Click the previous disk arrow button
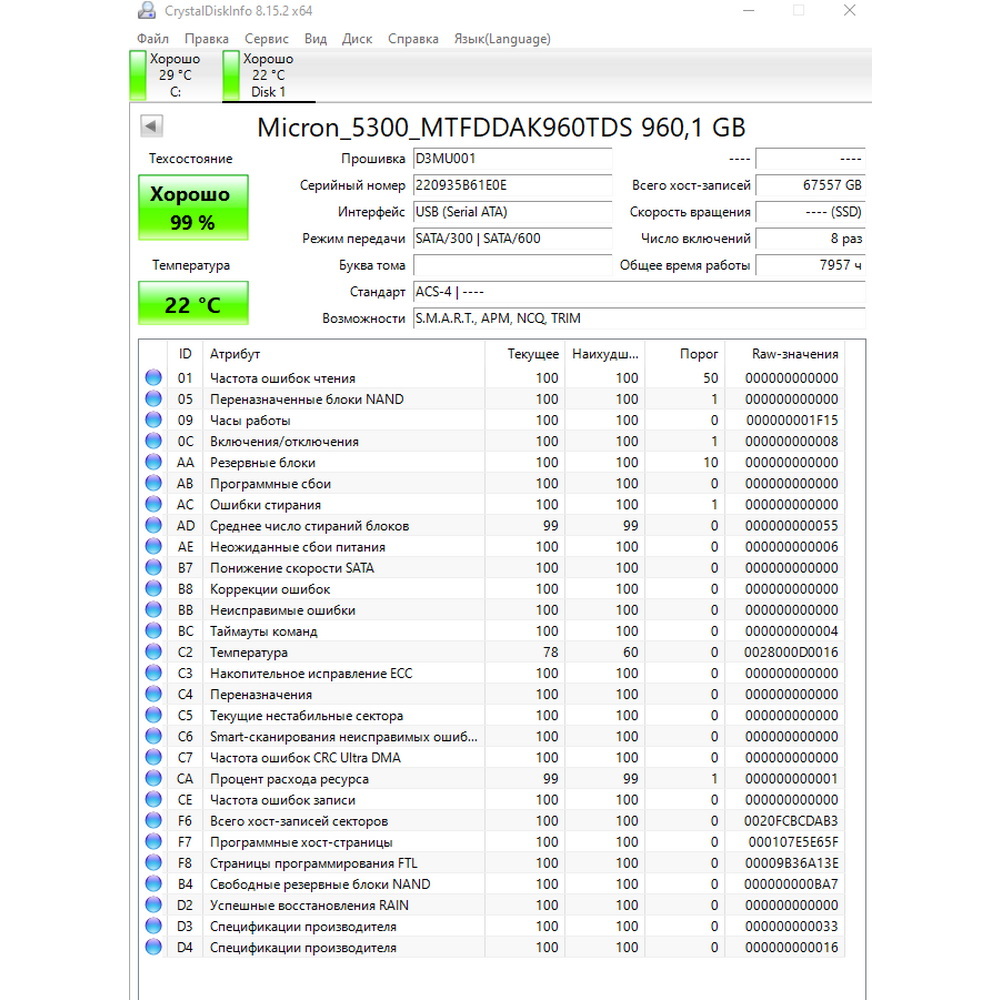Screen dimensions: 1000x1000 coord(152,126)
